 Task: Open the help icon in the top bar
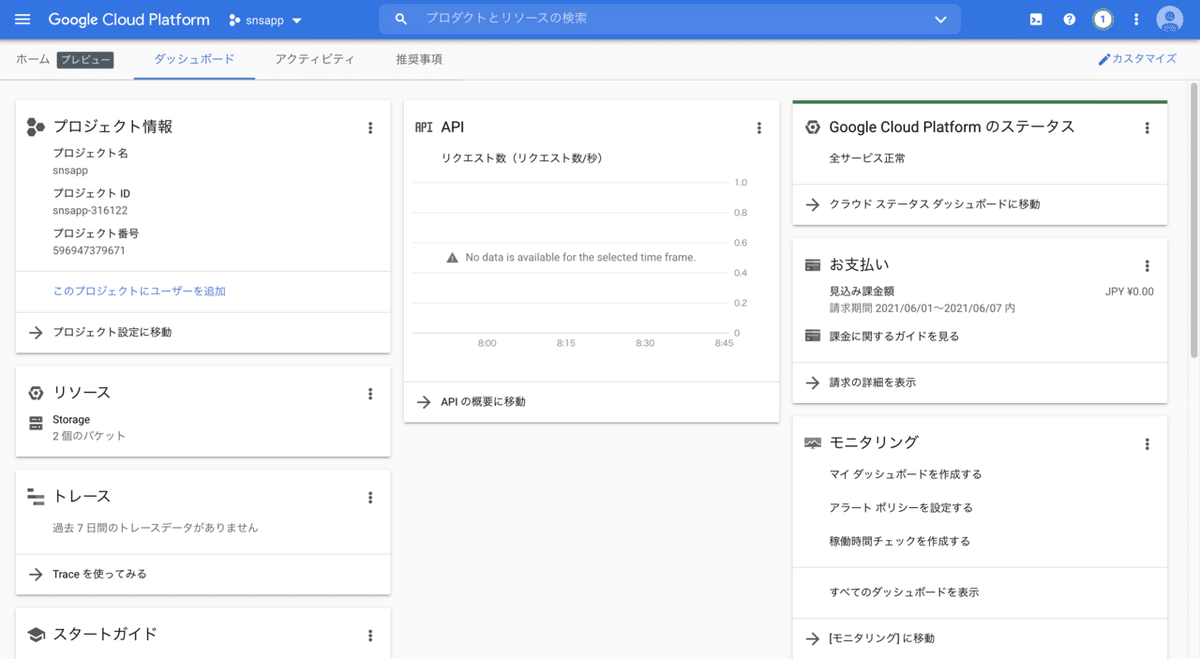[x=1068, y=19]
